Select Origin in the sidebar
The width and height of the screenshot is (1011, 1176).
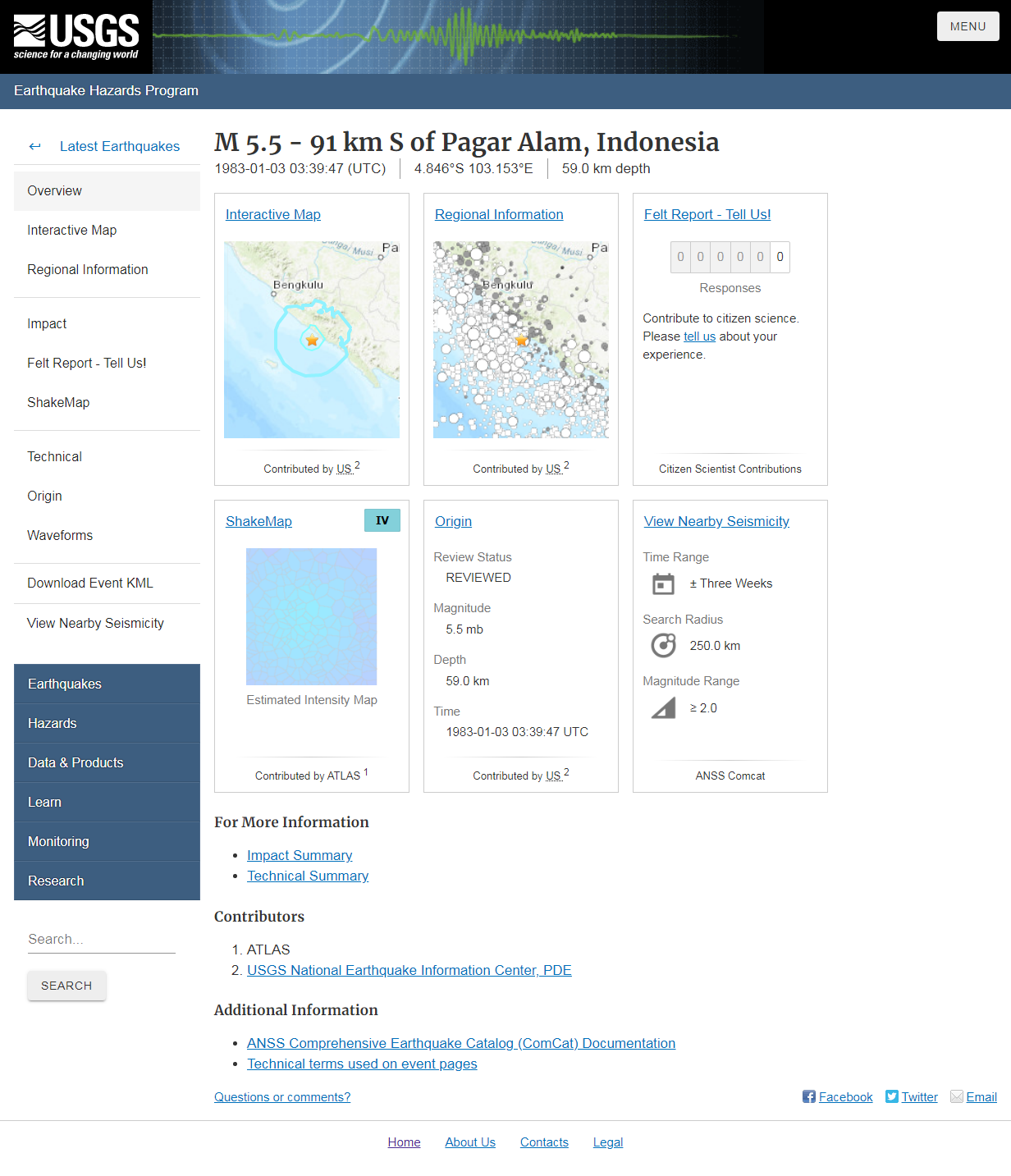click(x=107, y=496)
